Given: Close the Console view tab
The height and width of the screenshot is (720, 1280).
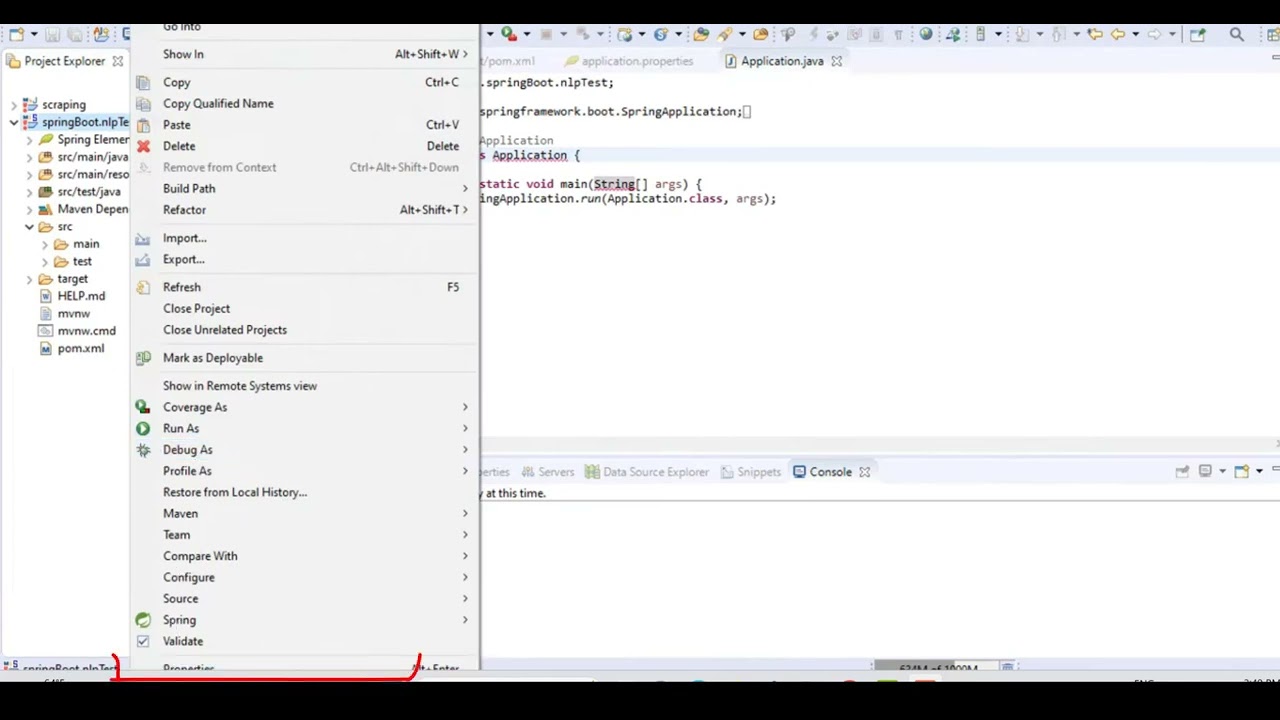Looking at the screenshot, I should 865,472.
